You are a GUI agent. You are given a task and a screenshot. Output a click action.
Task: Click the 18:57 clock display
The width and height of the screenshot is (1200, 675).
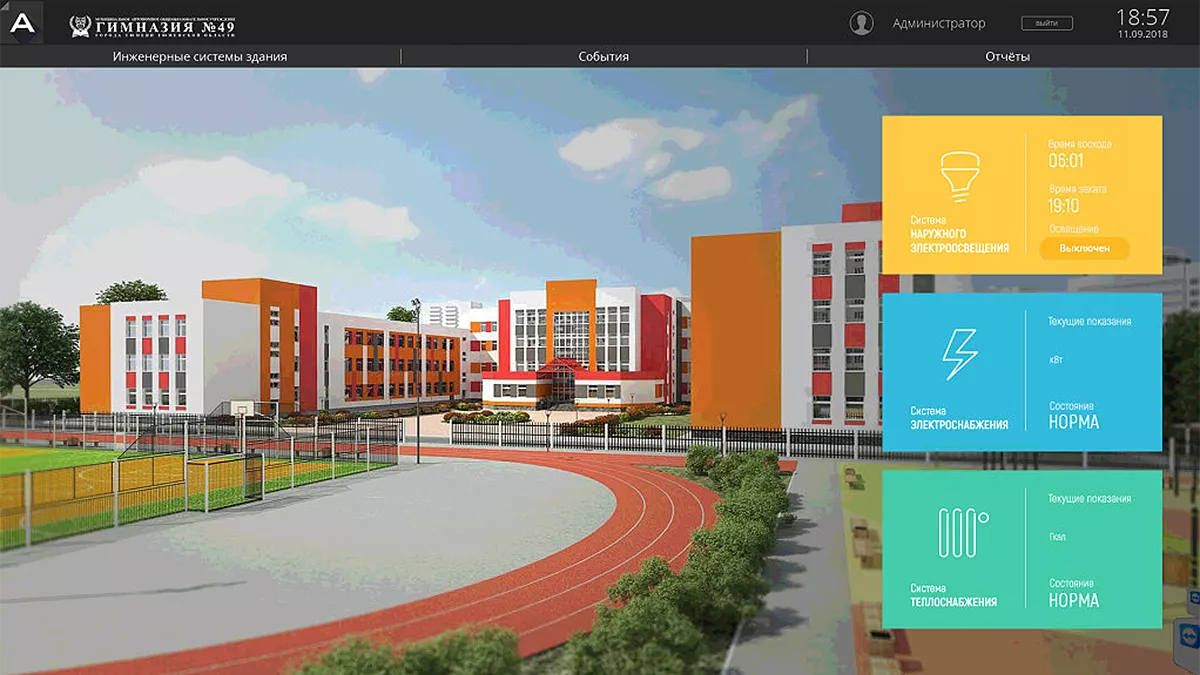(1142, 18)
